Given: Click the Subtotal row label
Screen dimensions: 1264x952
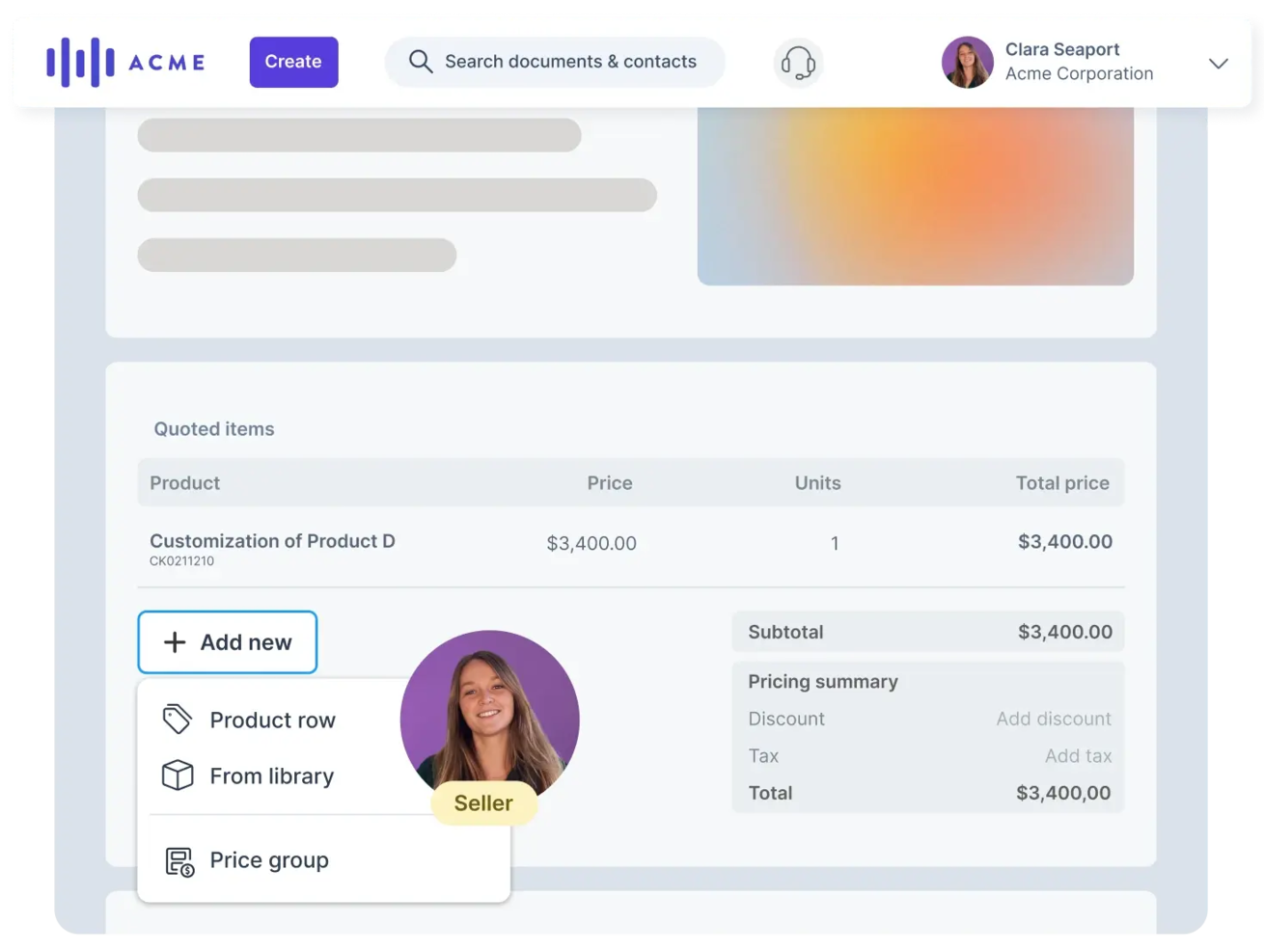Looking at the screenshot, I should point(785,632).
